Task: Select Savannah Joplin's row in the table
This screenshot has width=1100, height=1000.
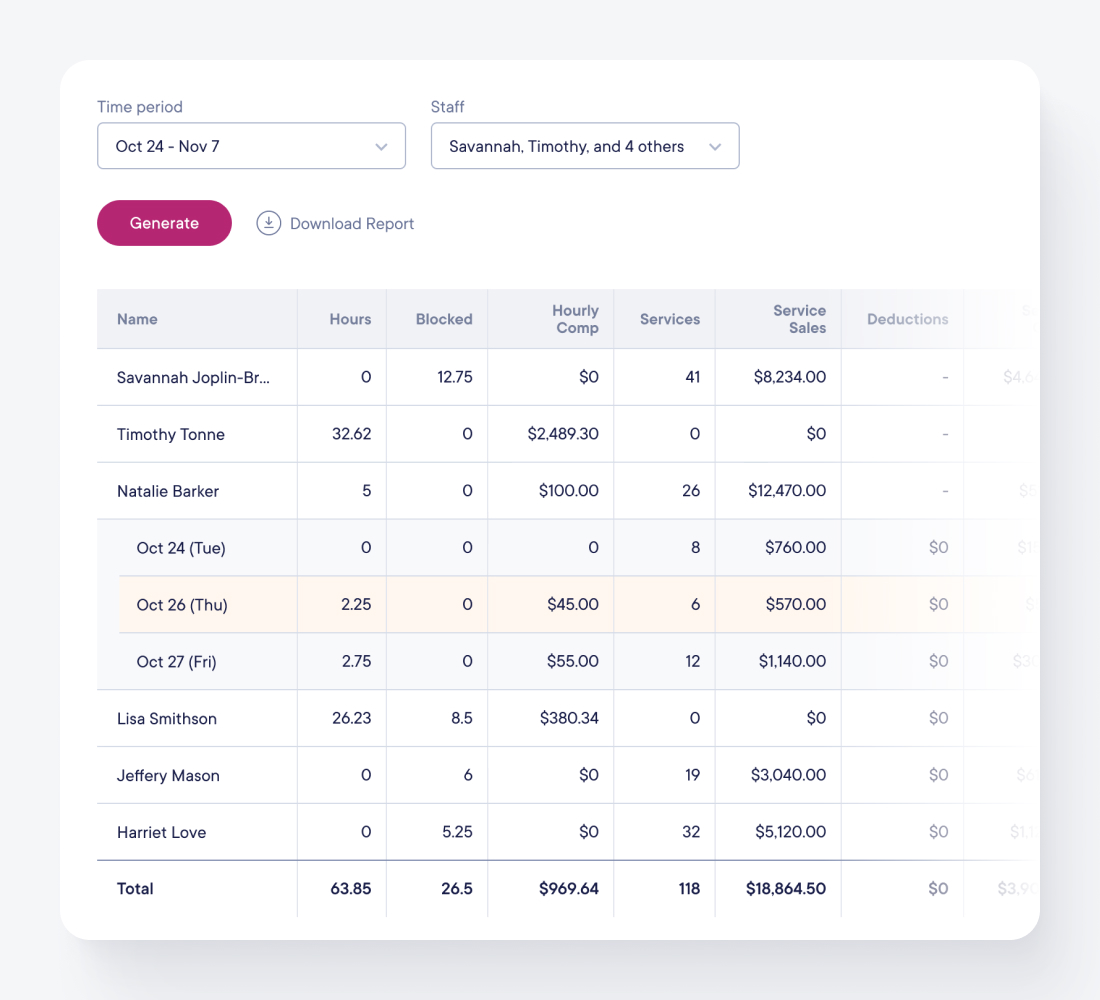Action: click(197, 377)
